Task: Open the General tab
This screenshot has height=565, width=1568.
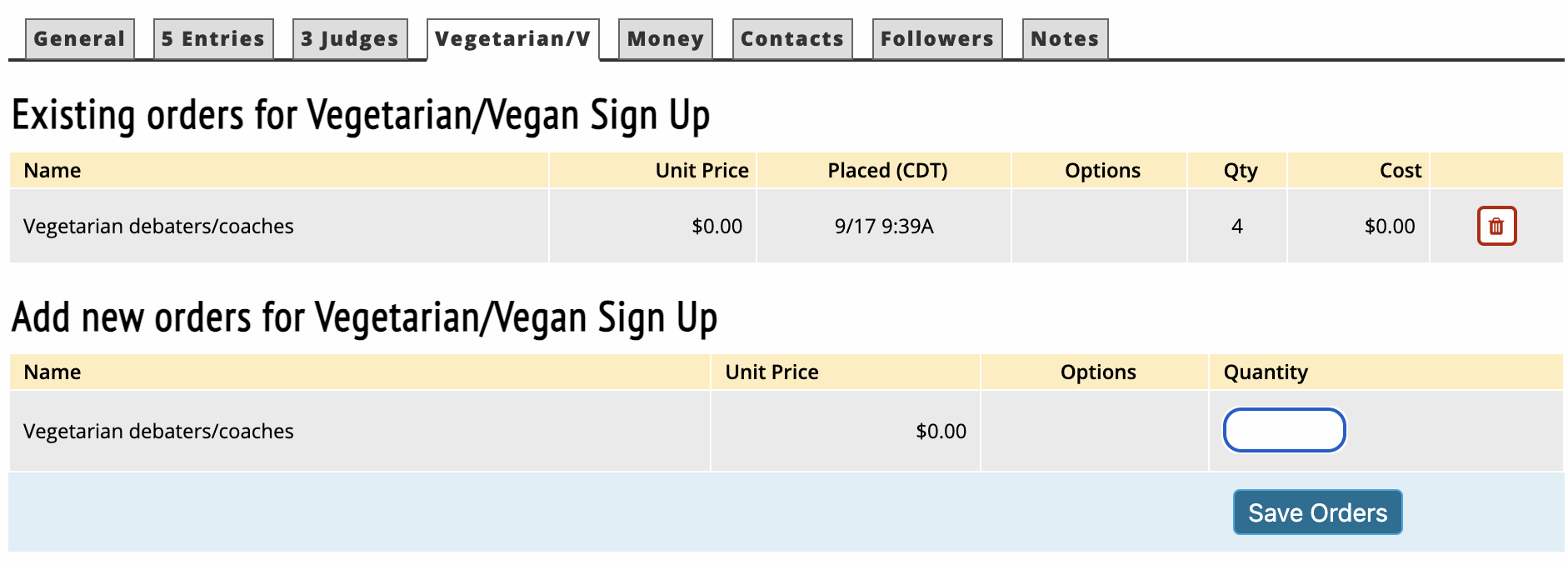Action: coord(79,39)
